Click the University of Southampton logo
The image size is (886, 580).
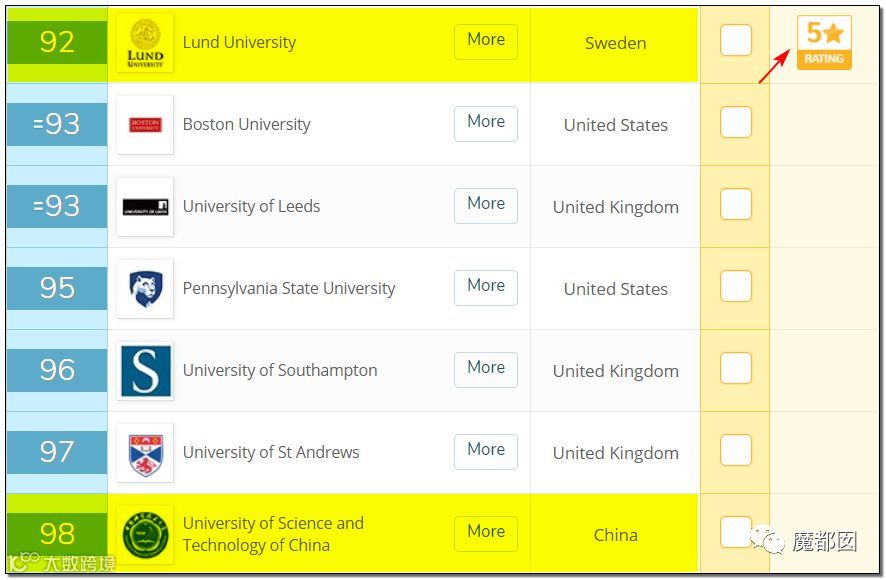pos(145,371)
